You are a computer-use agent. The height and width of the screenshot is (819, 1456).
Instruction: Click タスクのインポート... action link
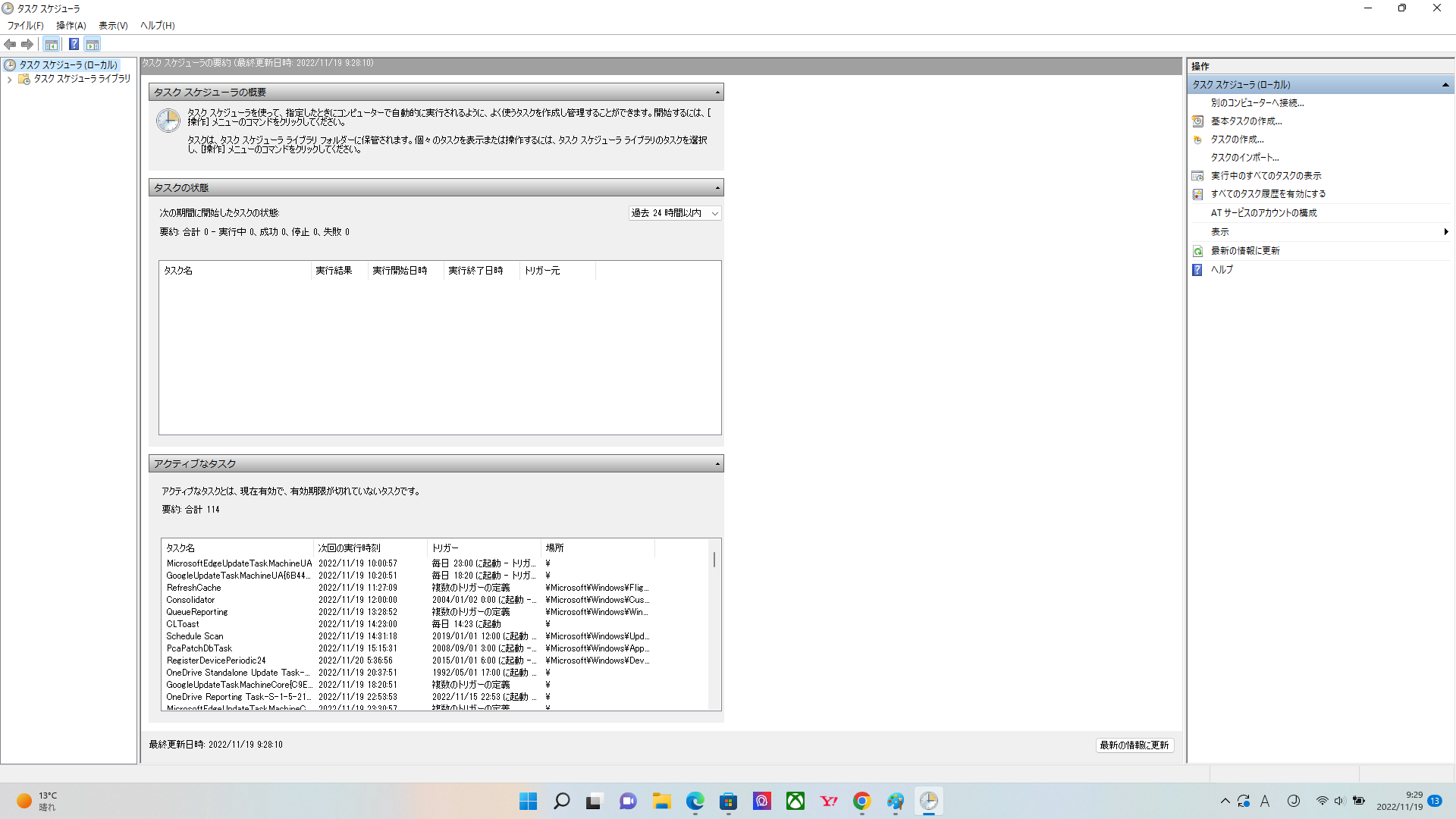pos(1244,158)
